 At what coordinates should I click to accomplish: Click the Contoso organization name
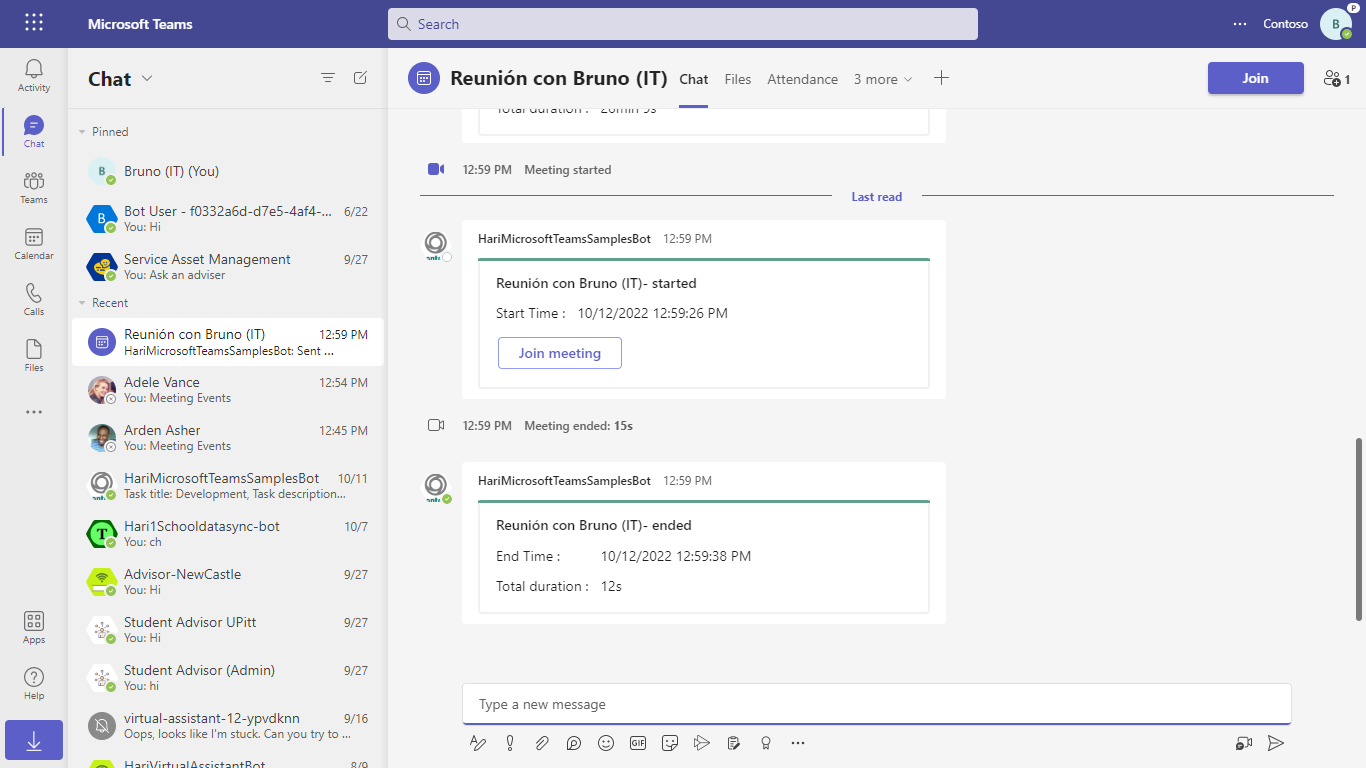click(x=1285, y=24)
